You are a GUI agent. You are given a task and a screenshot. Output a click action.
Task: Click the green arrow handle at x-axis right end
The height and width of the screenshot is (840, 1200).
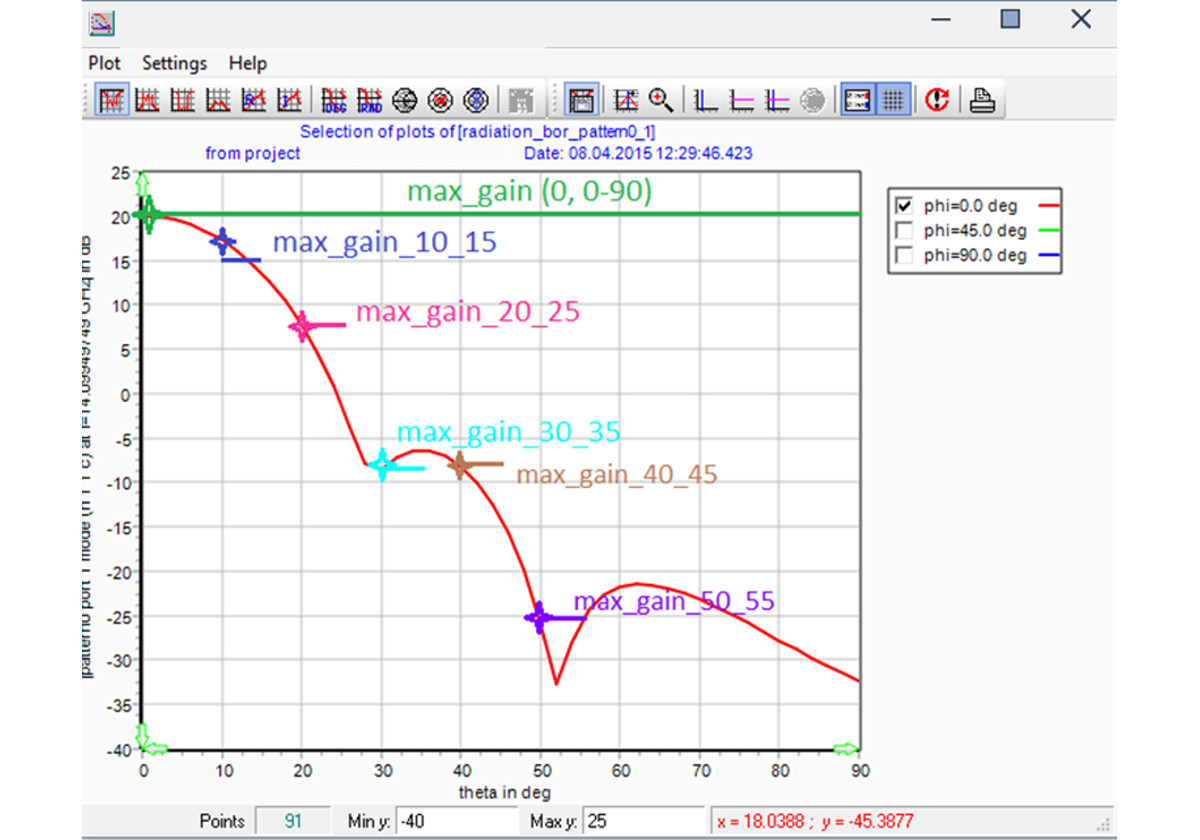click(x=846, y=748)
